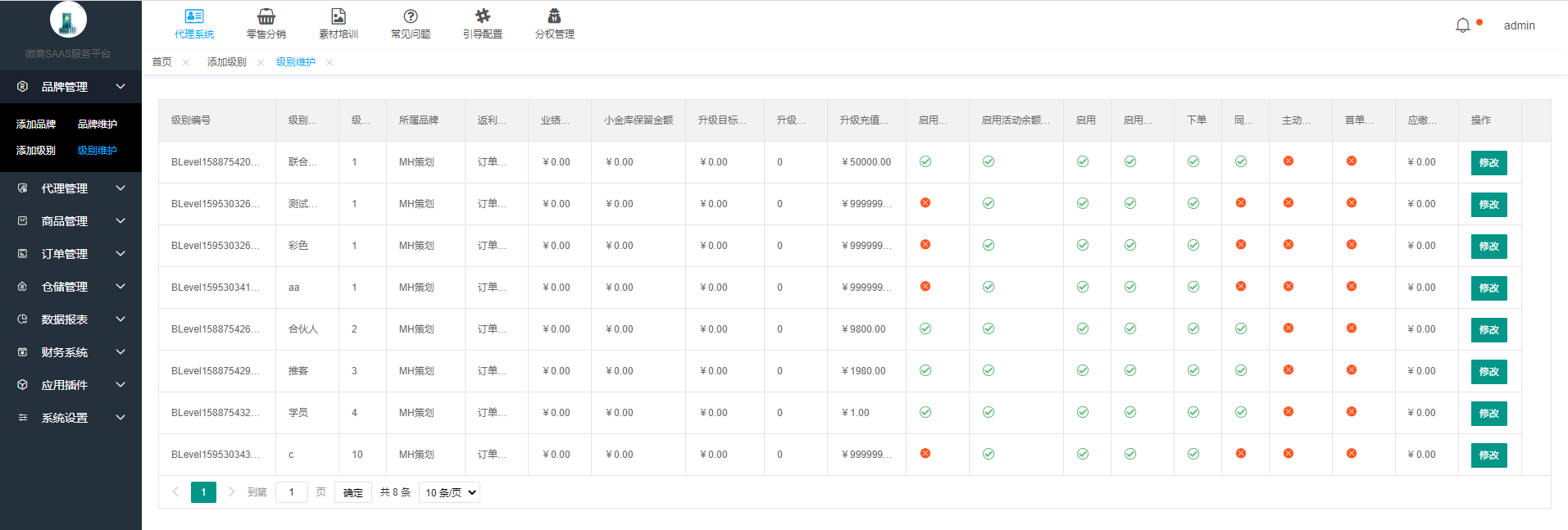Screen dimensions: 1568x530
Task: Open the 10 条/页 page size dropdown
Action: click(449, 492)
